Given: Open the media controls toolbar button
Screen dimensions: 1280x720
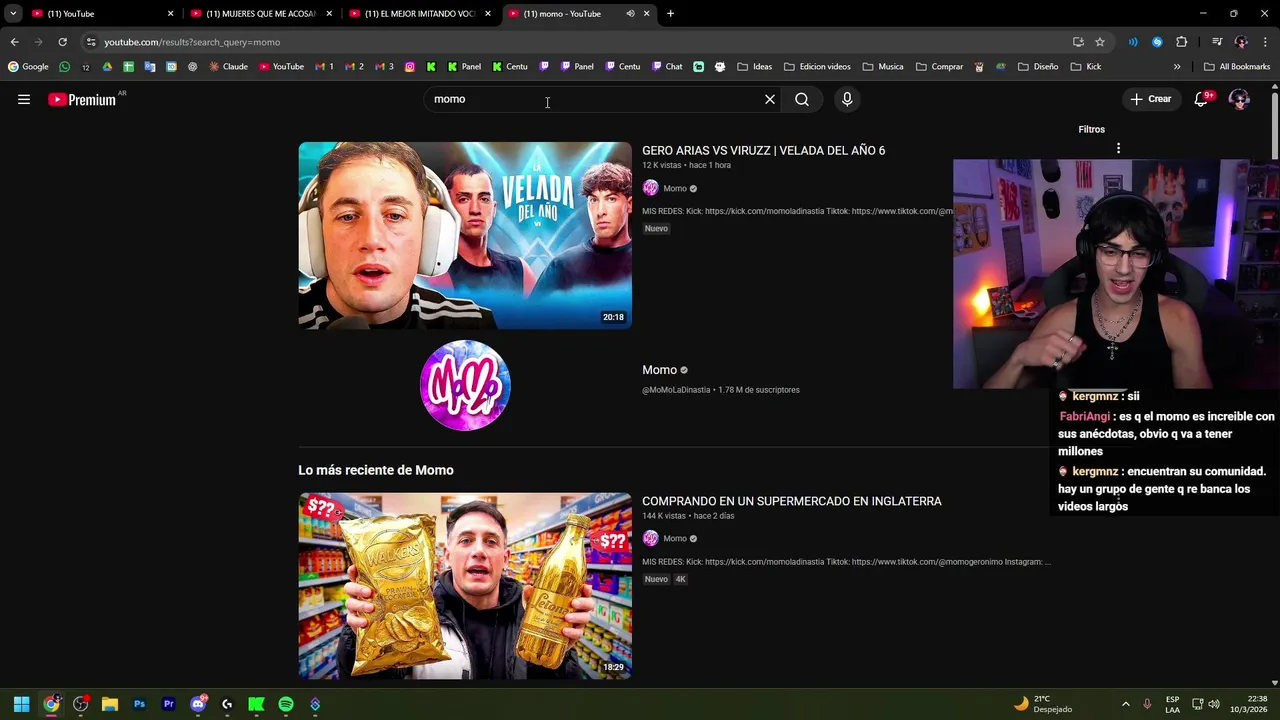Looking at the screenshot, I should (1217, 42).
